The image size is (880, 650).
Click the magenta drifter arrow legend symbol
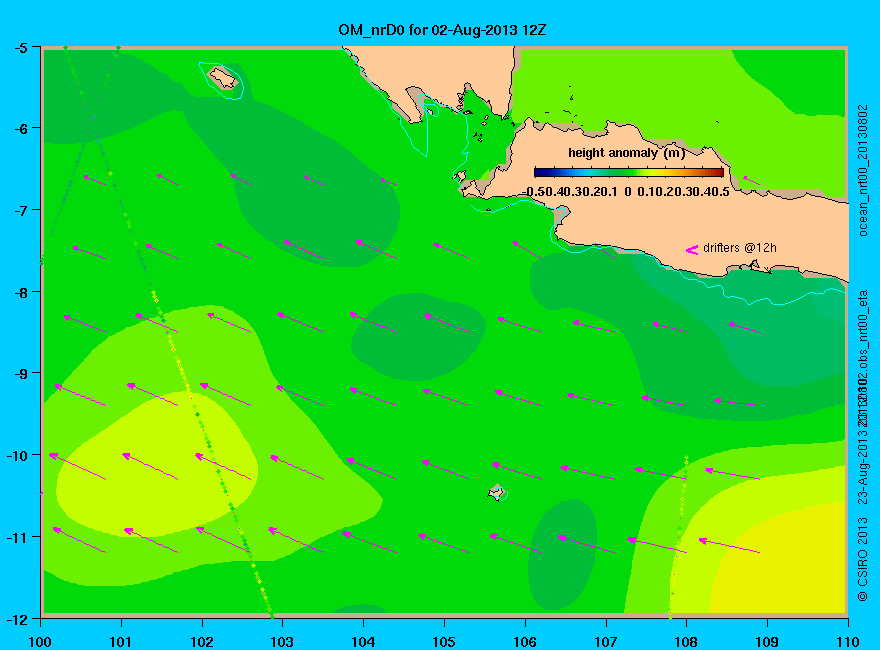691,250
